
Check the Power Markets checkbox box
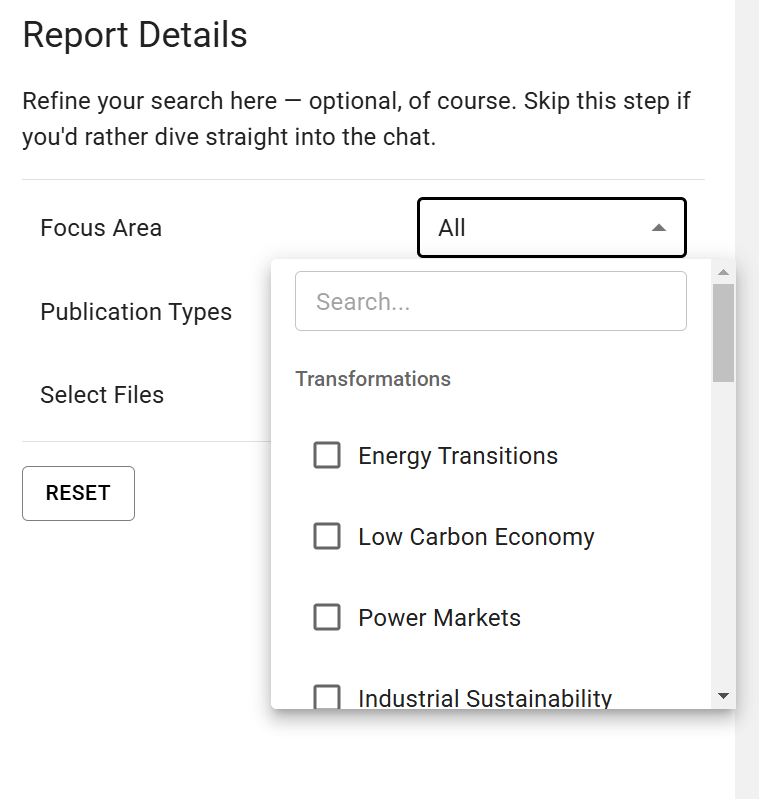coord(327,618)
